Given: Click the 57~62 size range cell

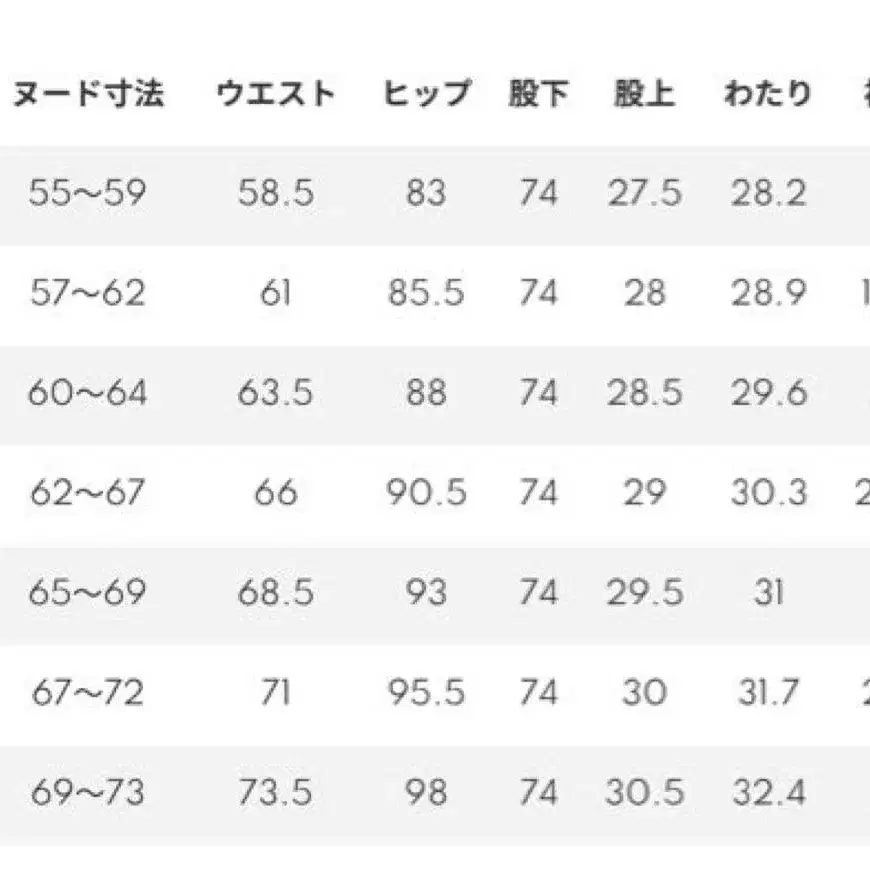Looking at the screenshot, I should (88, 293).
